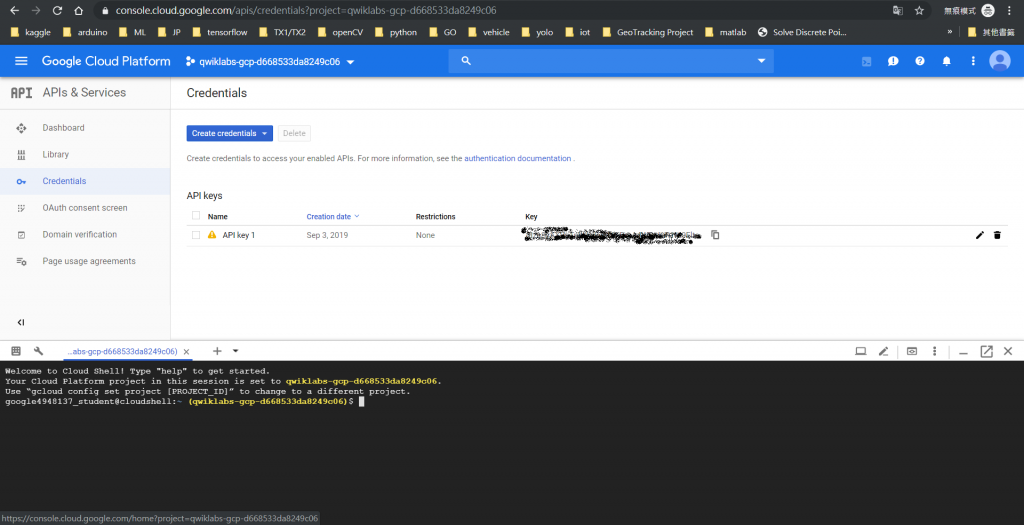Image resolution: width=1024 pixels, height=525 pixels.
Task: Follow the authentication documentation link
Action: (x=517, y=158)
